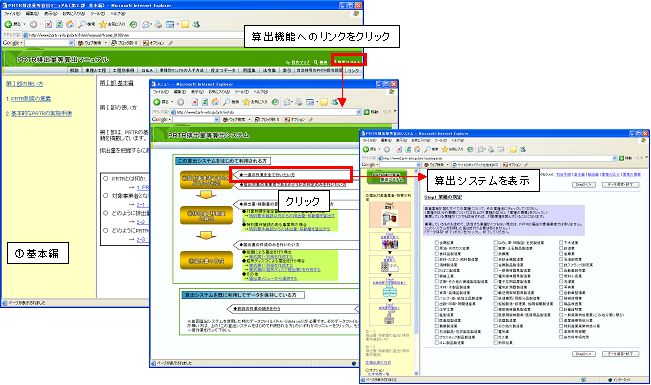The width and height of the screenshot is (651, 385).
Task: Click History icon in the メニュー window toolbar
Action: coord(275,102)
